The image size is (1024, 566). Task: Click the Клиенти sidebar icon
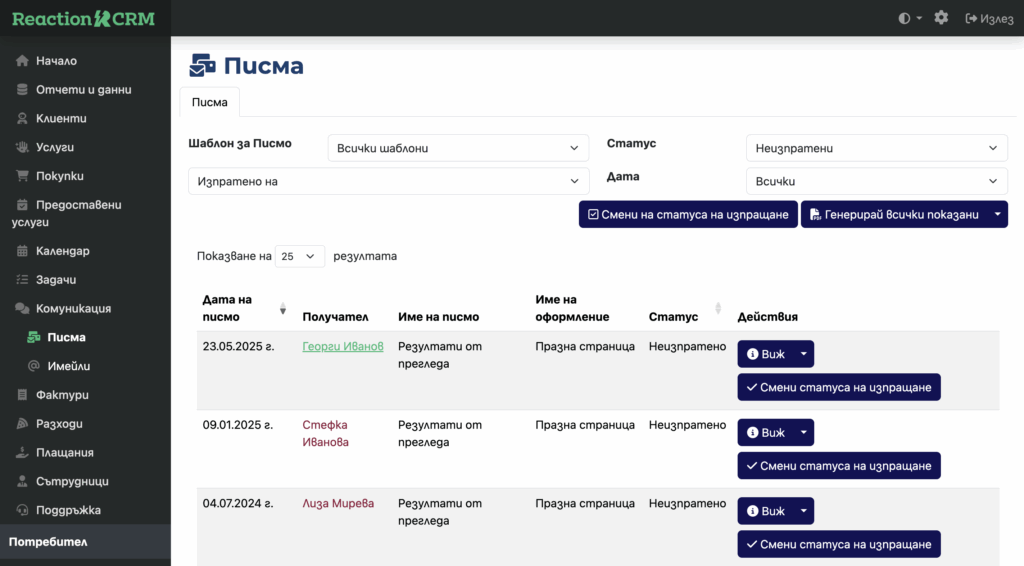click(22, 118)
